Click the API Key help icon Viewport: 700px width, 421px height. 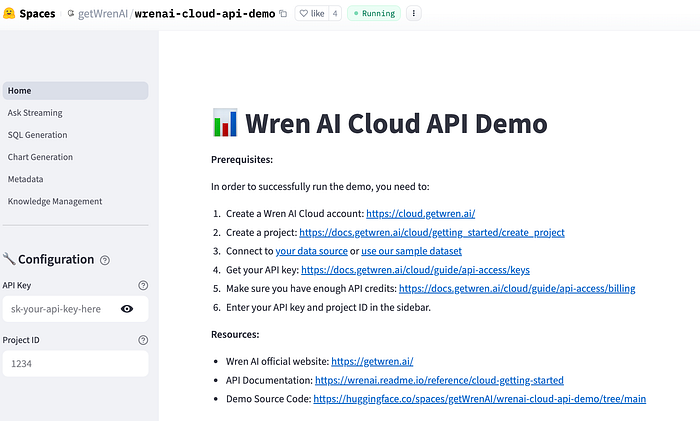point(143,285)
